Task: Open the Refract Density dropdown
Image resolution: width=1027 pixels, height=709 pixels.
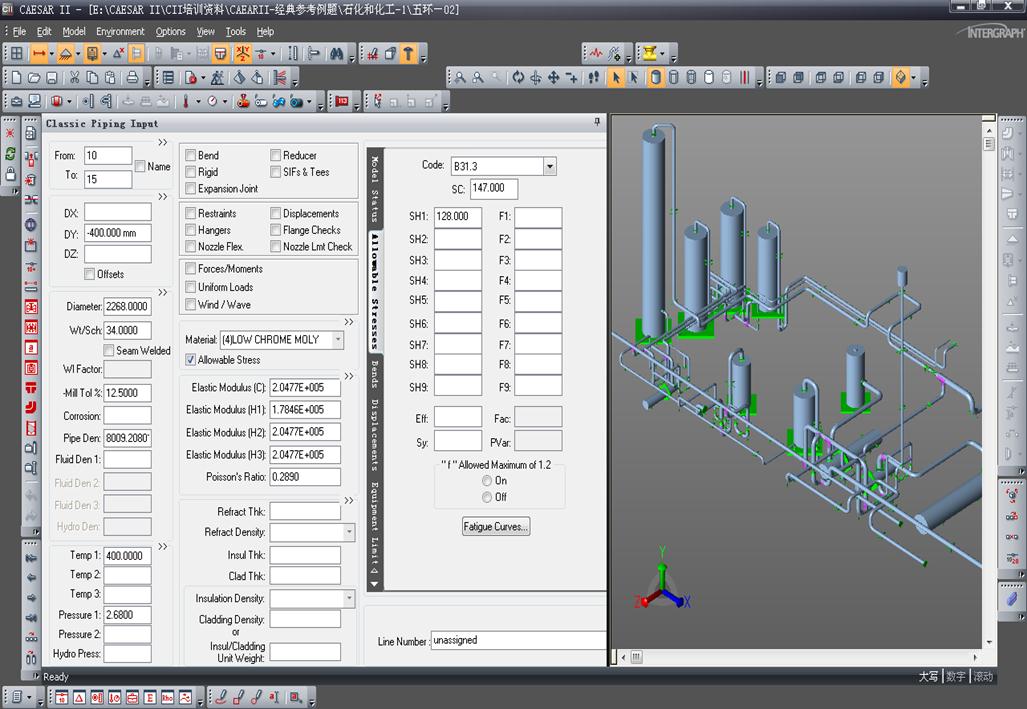Action: [349, 532]
